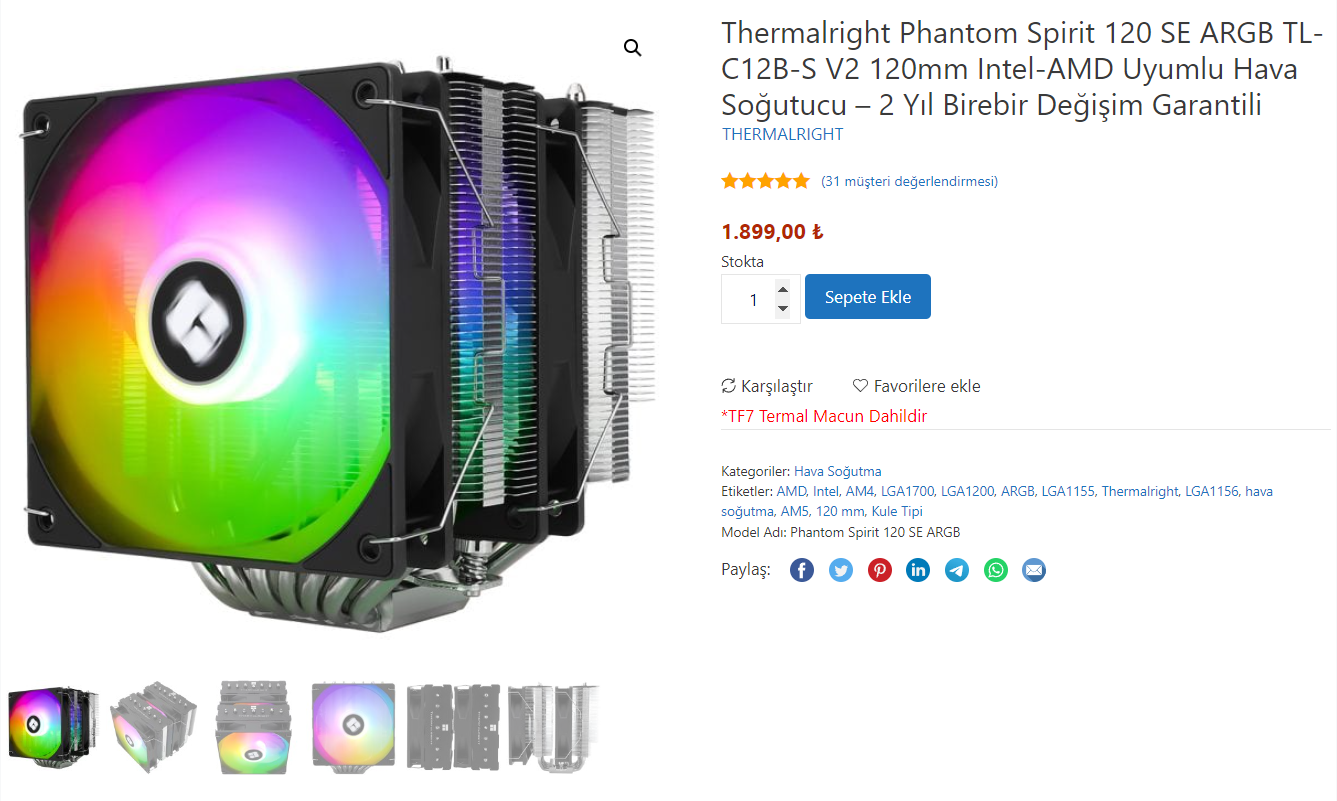
Task: Select the LGA1700 tag
Action: pos(907,491)
